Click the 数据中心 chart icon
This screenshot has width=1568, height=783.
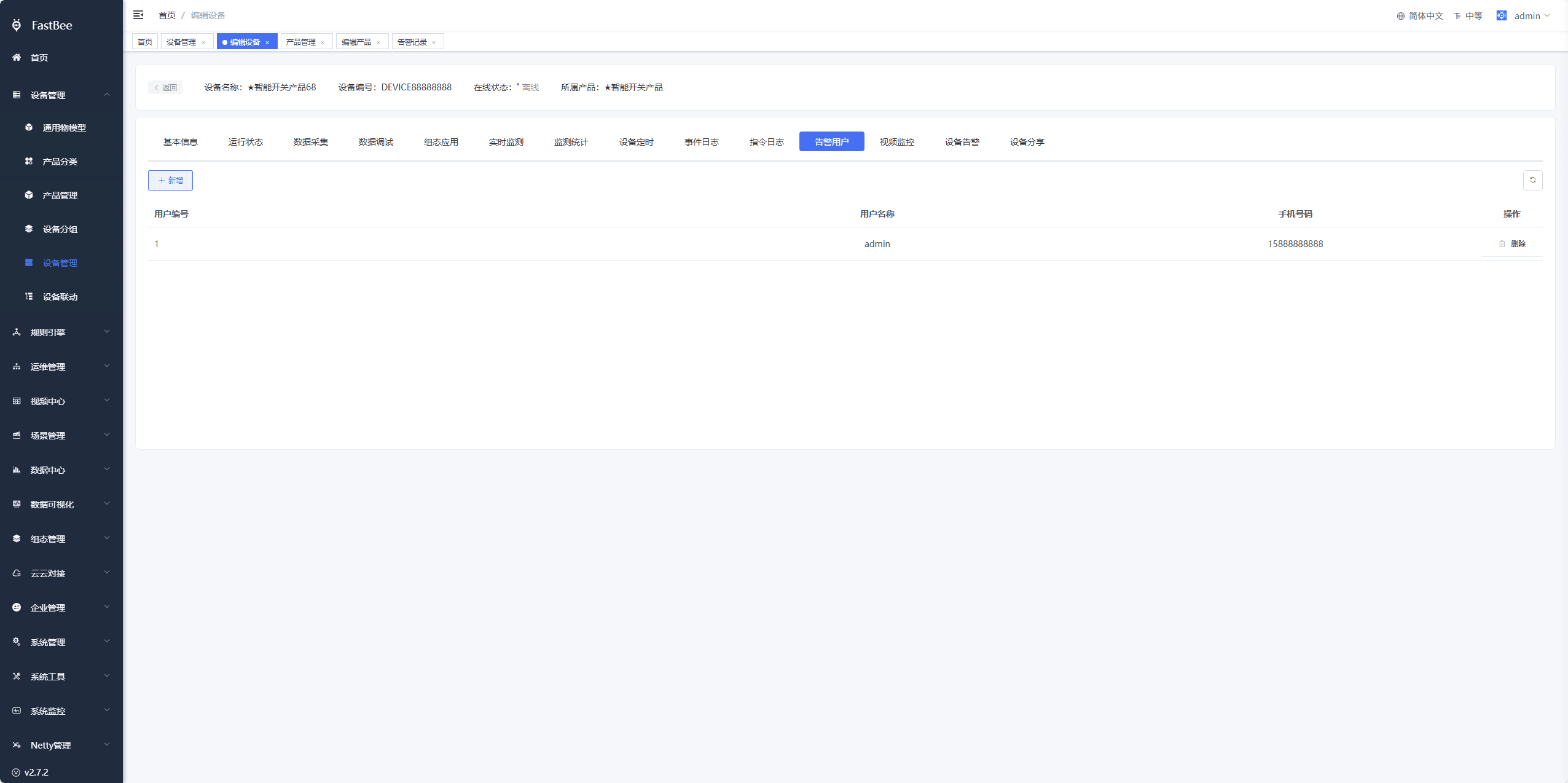point(17,470)
